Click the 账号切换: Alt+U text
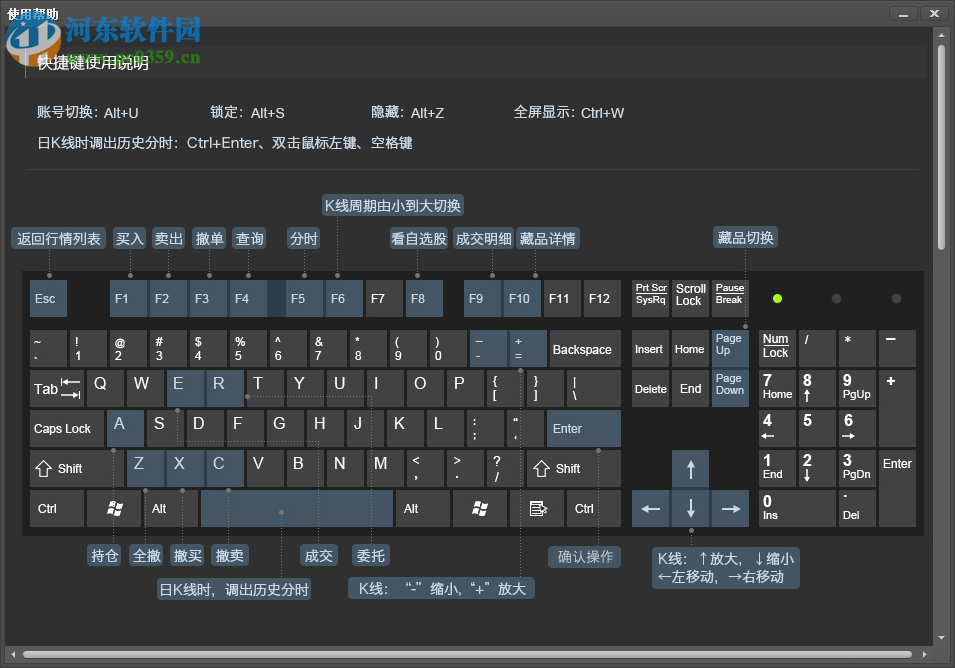This screenshot has width=955, height=668. pyautogui.click(x=88, y=113)
